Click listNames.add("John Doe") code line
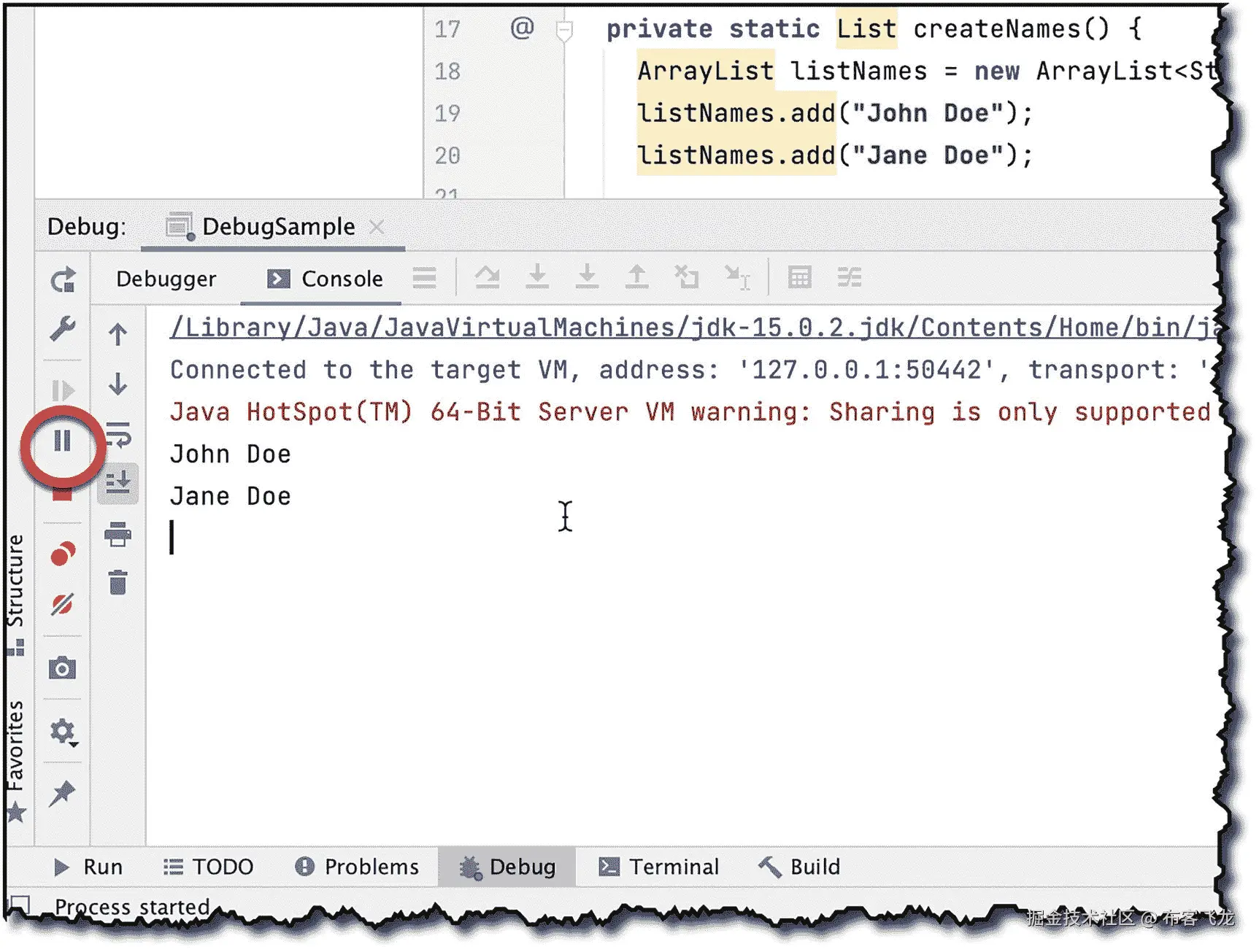Screen dimensions: 1259x952 (835, 113)
